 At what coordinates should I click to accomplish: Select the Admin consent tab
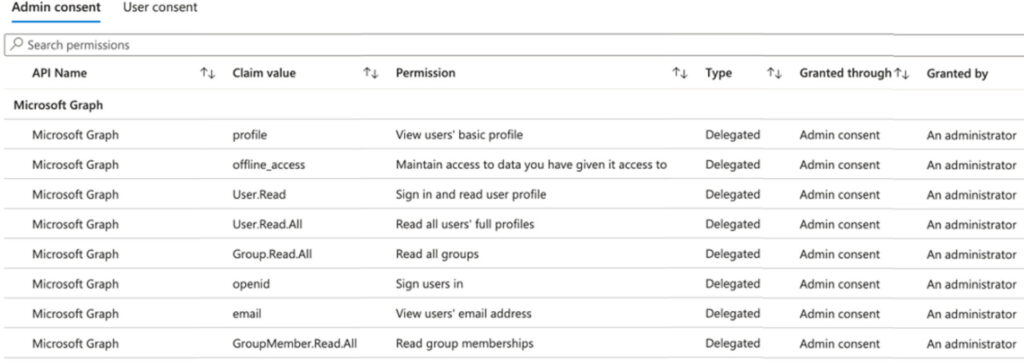click(x=56, y=8)
